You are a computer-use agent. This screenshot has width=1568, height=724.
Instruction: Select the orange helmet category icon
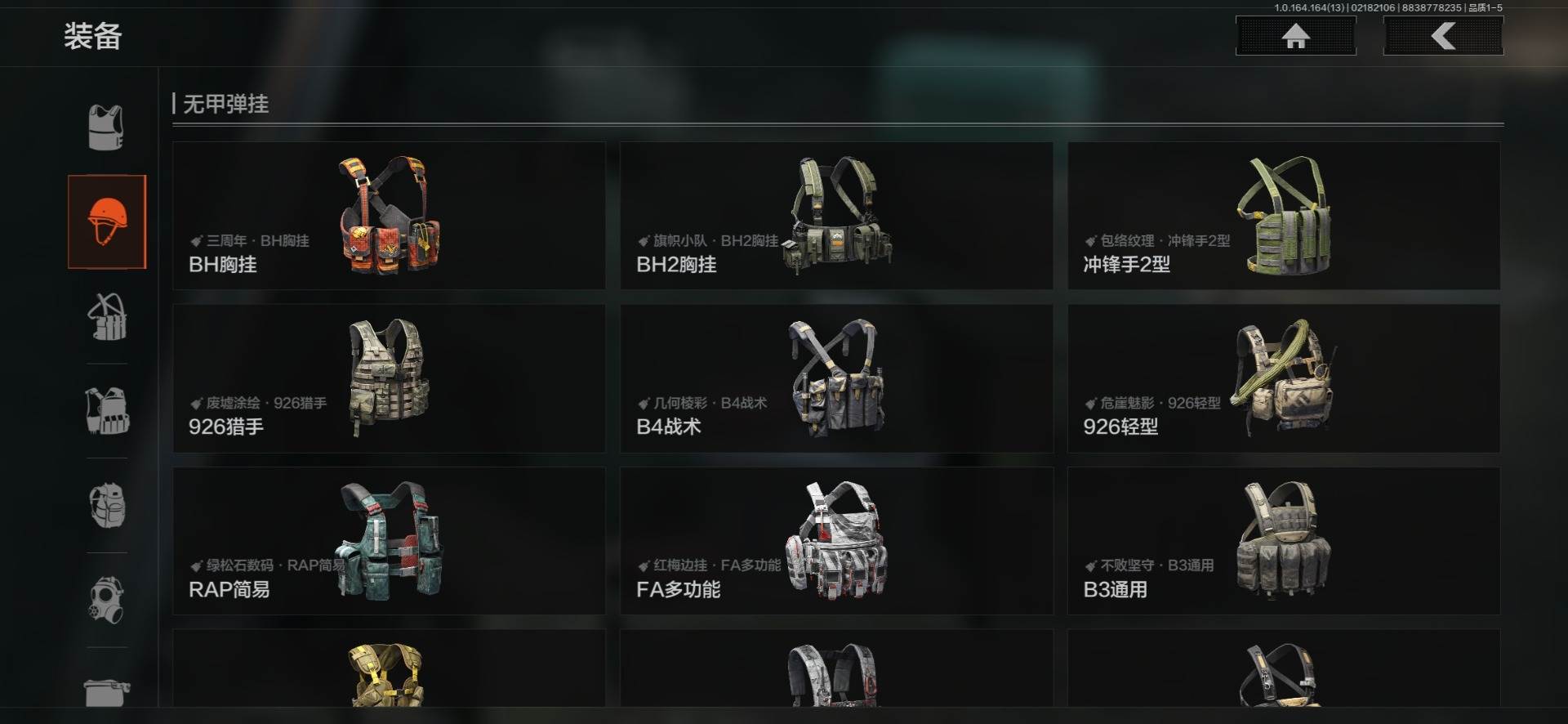(x=107, y=221)
